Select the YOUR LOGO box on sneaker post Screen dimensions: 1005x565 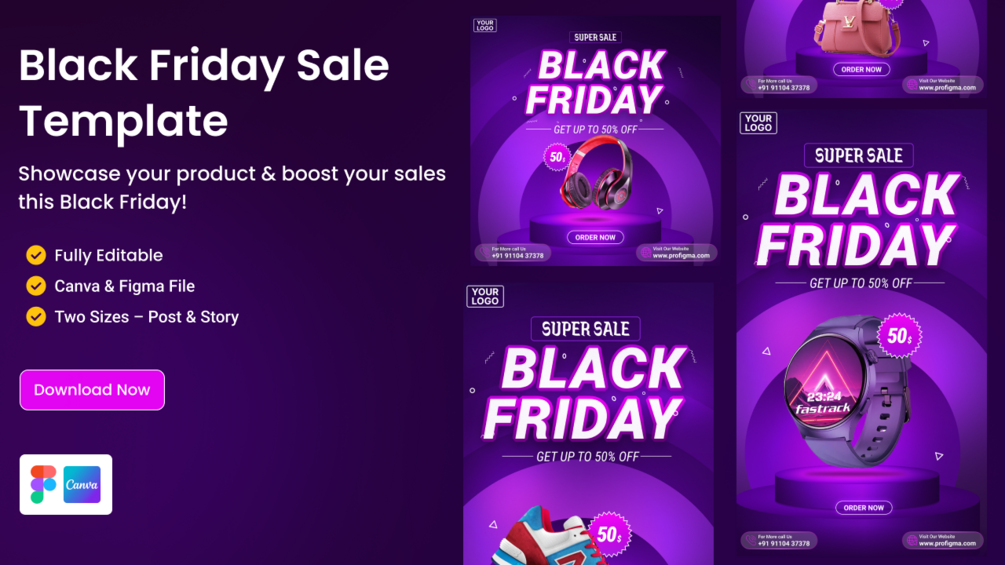485,297
